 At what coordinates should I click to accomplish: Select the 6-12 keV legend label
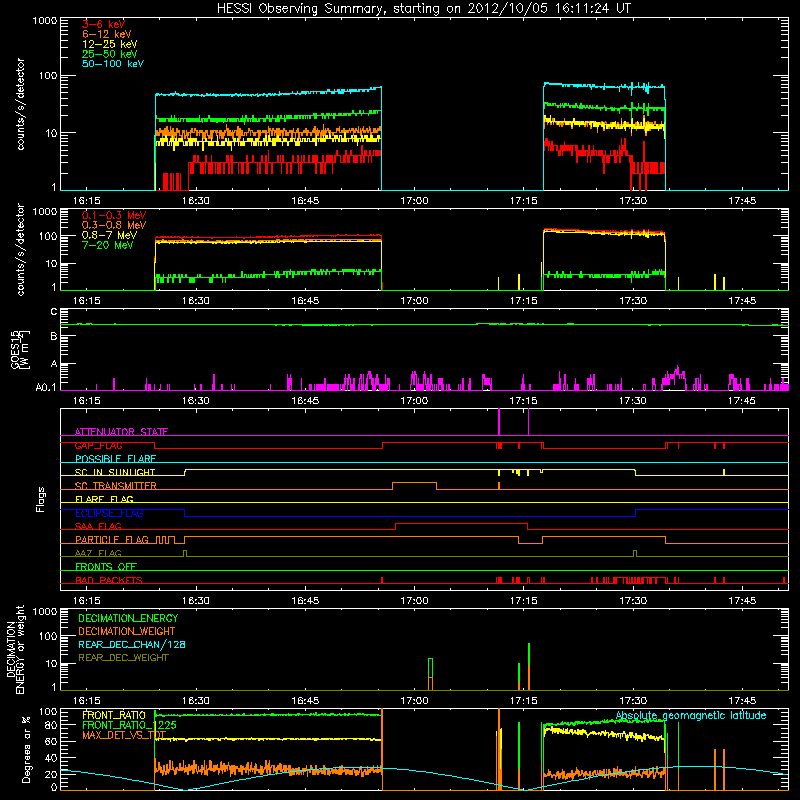(107, 34)
